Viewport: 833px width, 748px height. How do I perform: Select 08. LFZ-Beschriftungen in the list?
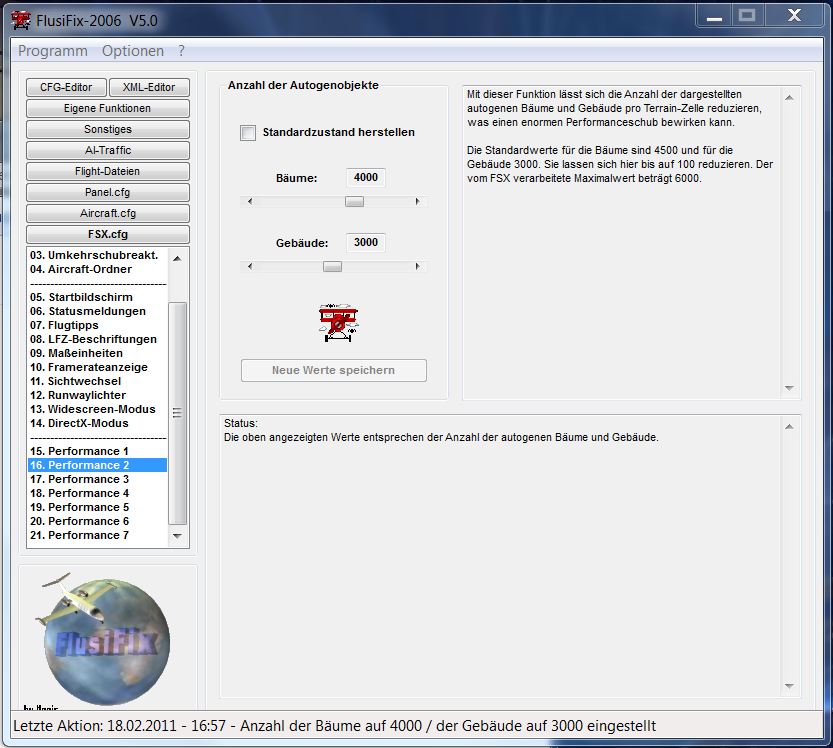[x=97, y=339]
